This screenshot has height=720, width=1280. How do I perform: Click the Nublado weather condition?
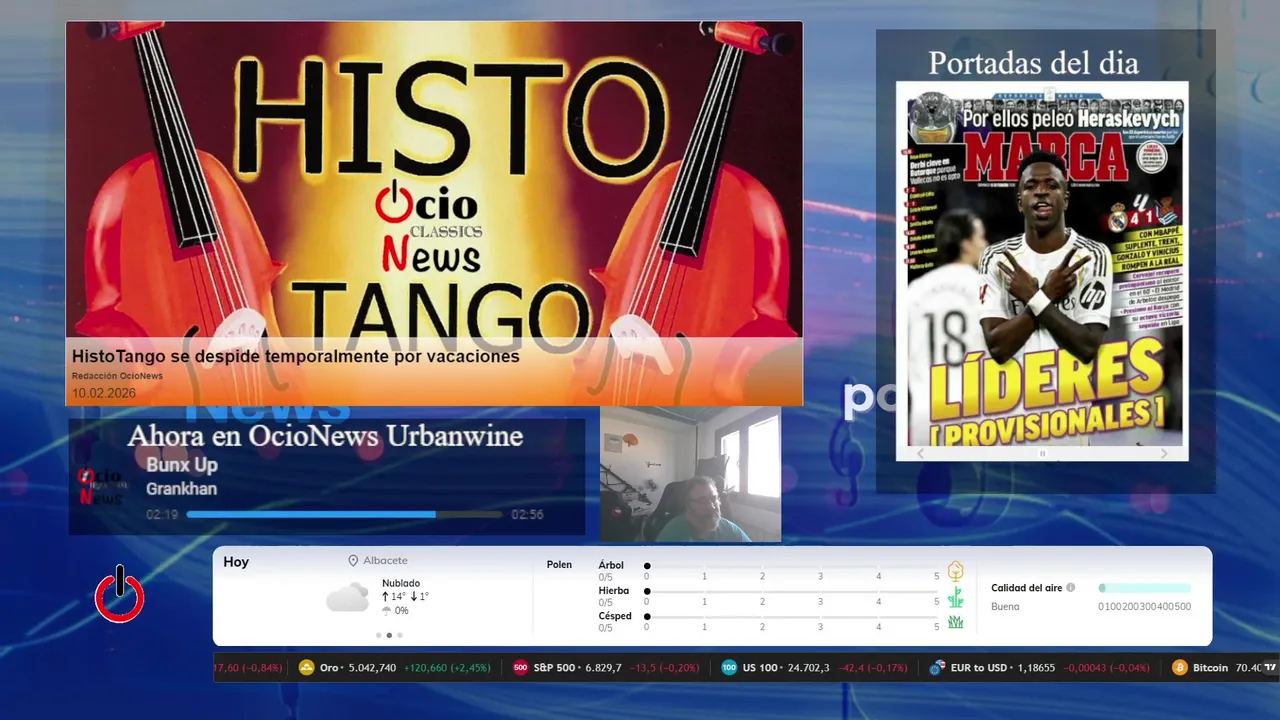(401, 583)
